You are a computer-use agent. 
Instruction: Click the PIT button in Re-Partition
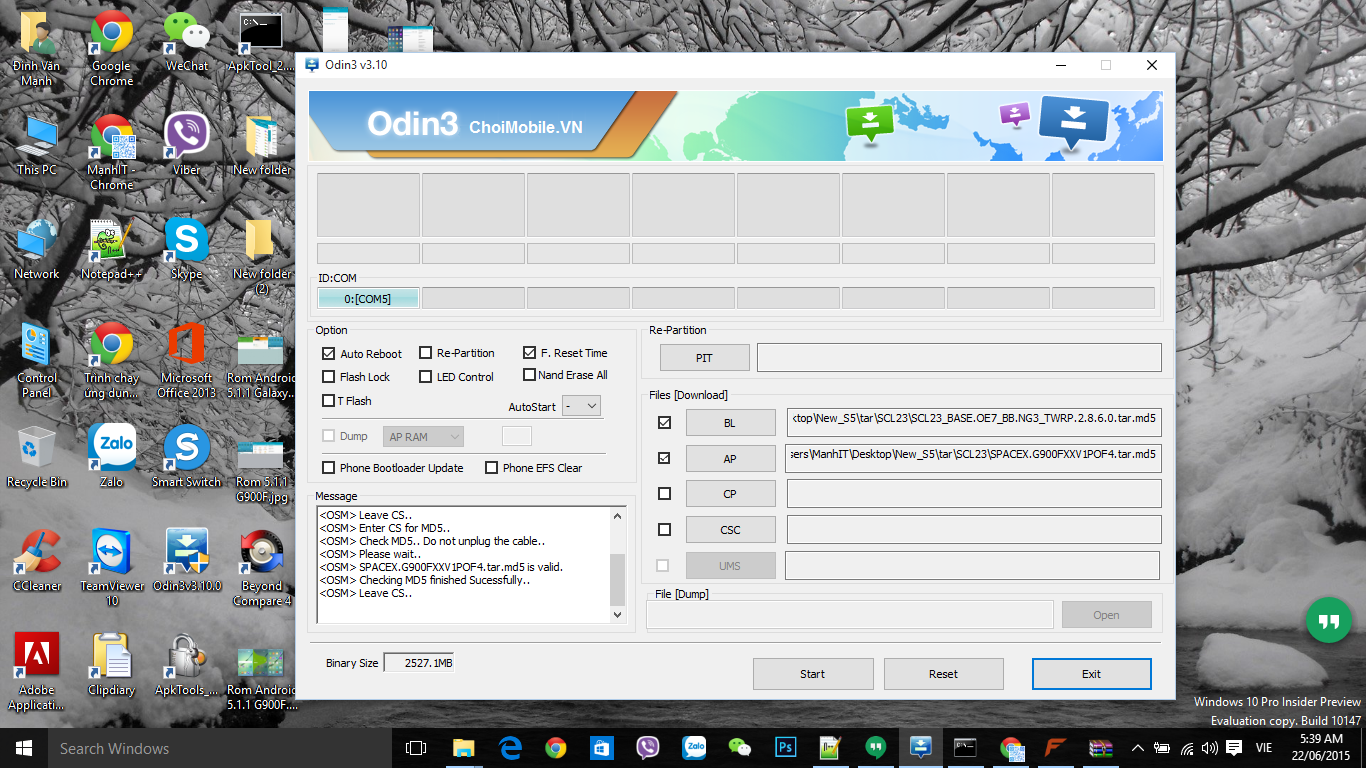coord(704,358)
